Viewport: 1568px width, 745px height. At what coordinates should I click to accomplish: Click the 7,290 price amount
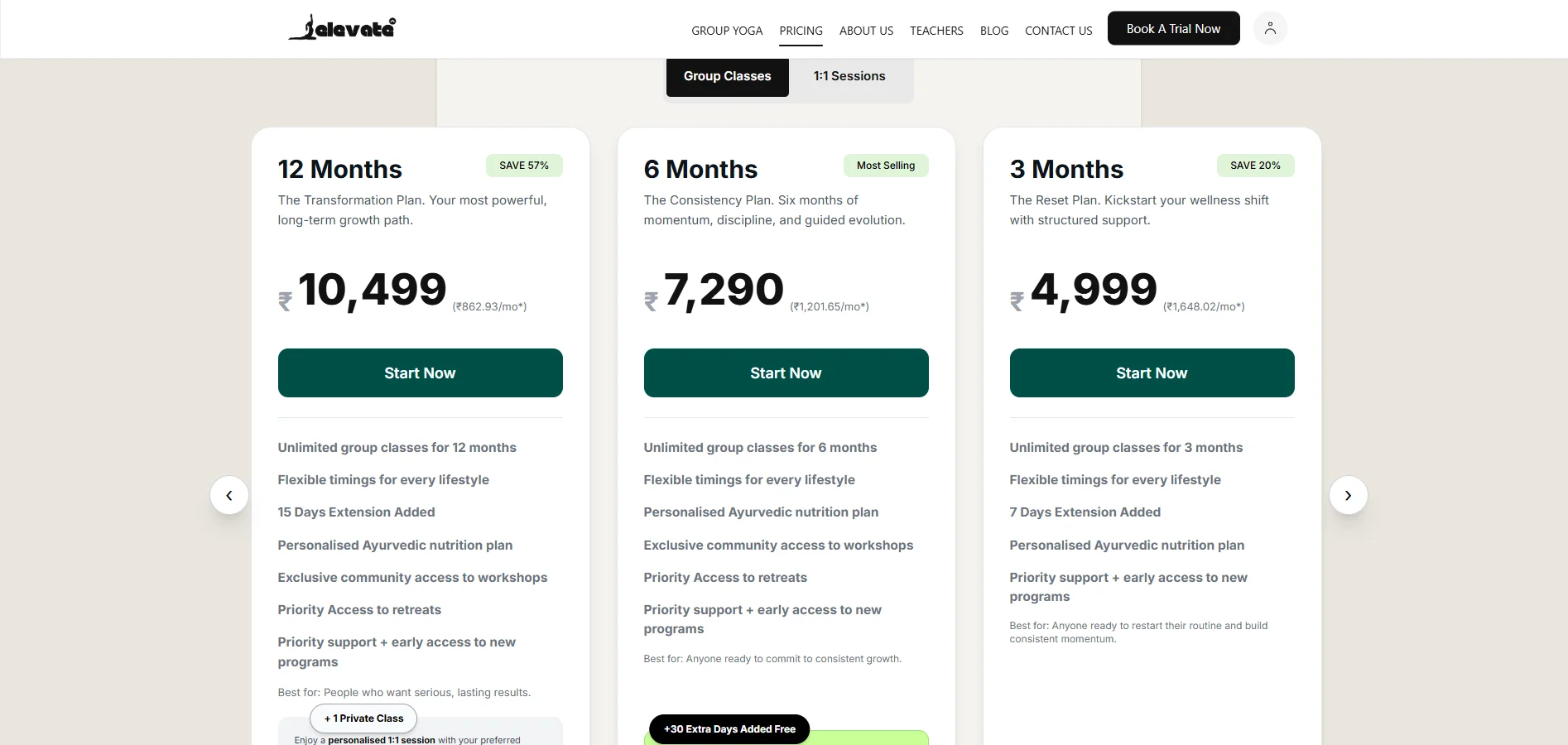coord(724,290)
